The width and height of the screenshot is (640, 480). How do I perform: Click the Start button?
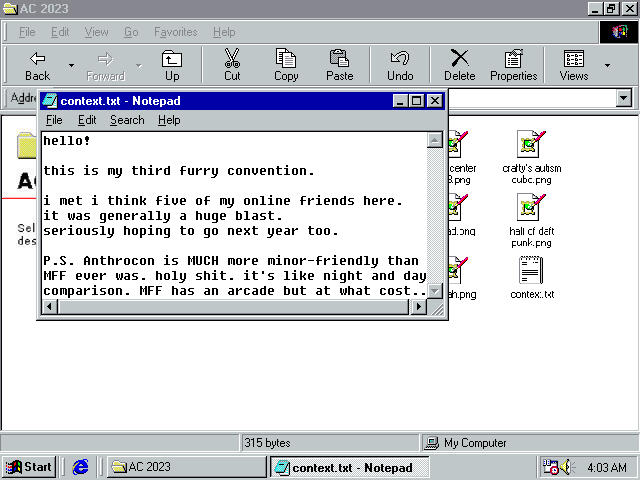pos(29,467)
